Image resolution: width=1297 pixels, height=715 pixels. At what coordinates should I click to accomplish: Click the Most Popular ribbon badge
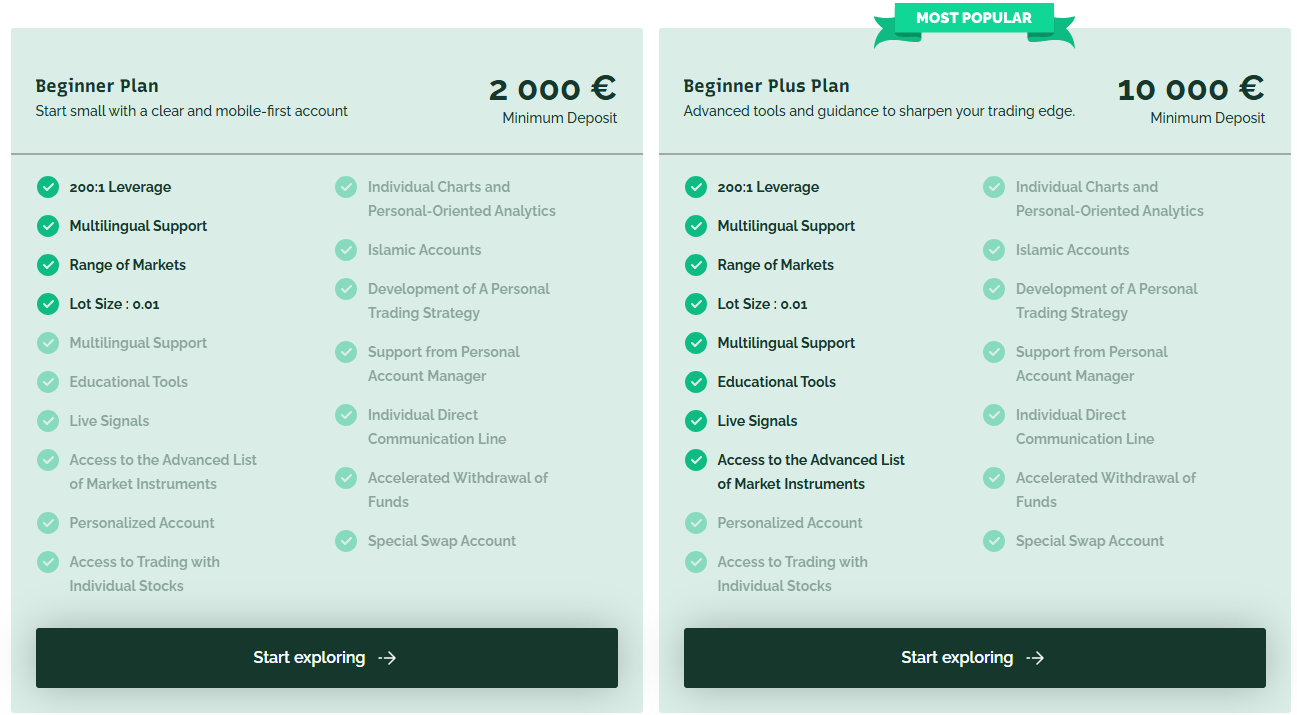[x=974, y=19]
